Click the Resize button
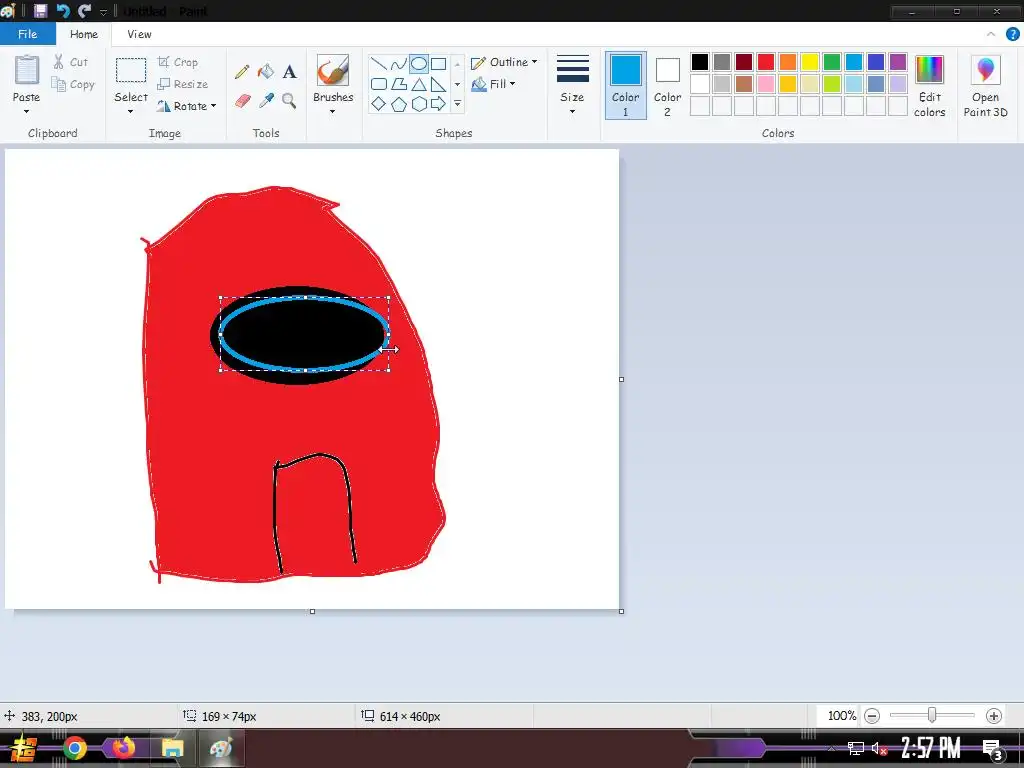 click(x=182, y=84)
